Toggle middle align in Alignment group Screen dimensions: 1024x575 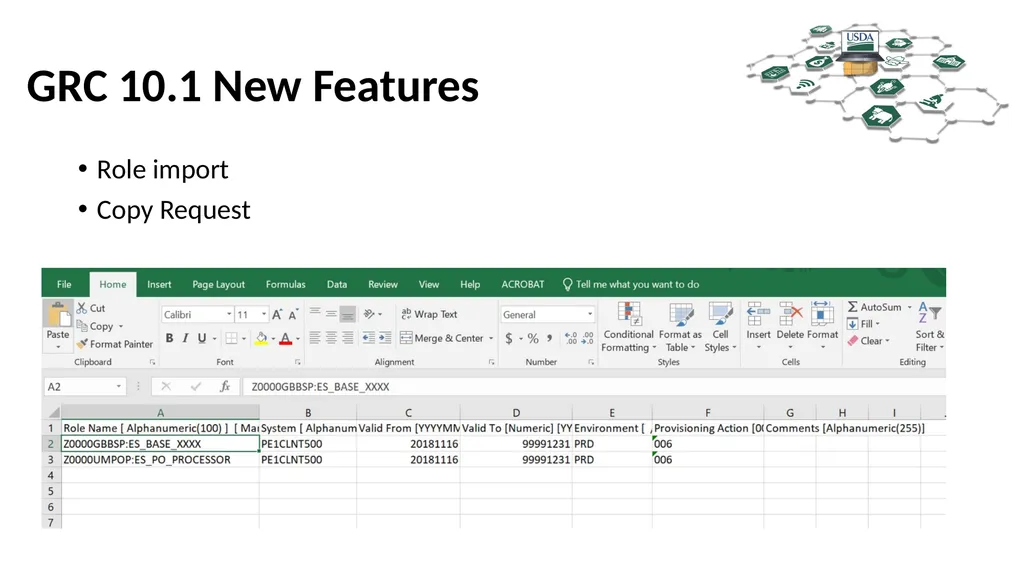[331, 314]
